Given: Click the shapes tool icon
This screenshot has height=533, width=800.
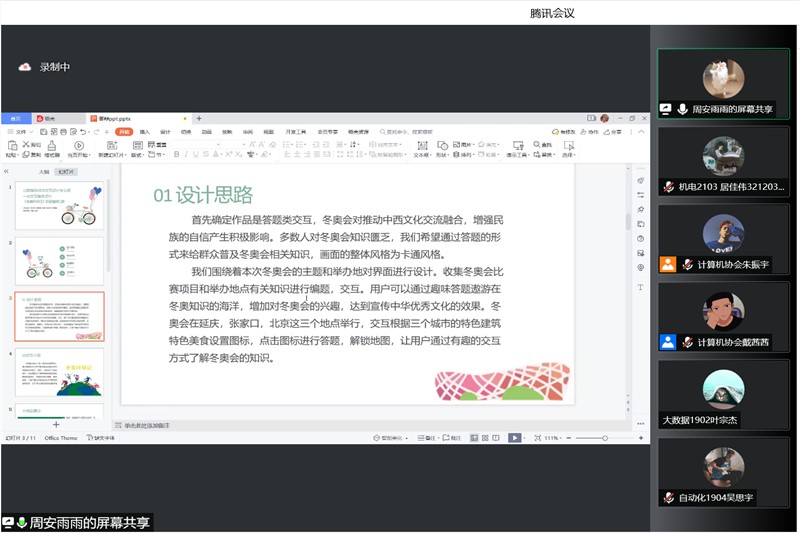Looking at the screenshot, I should click(441, 145).
